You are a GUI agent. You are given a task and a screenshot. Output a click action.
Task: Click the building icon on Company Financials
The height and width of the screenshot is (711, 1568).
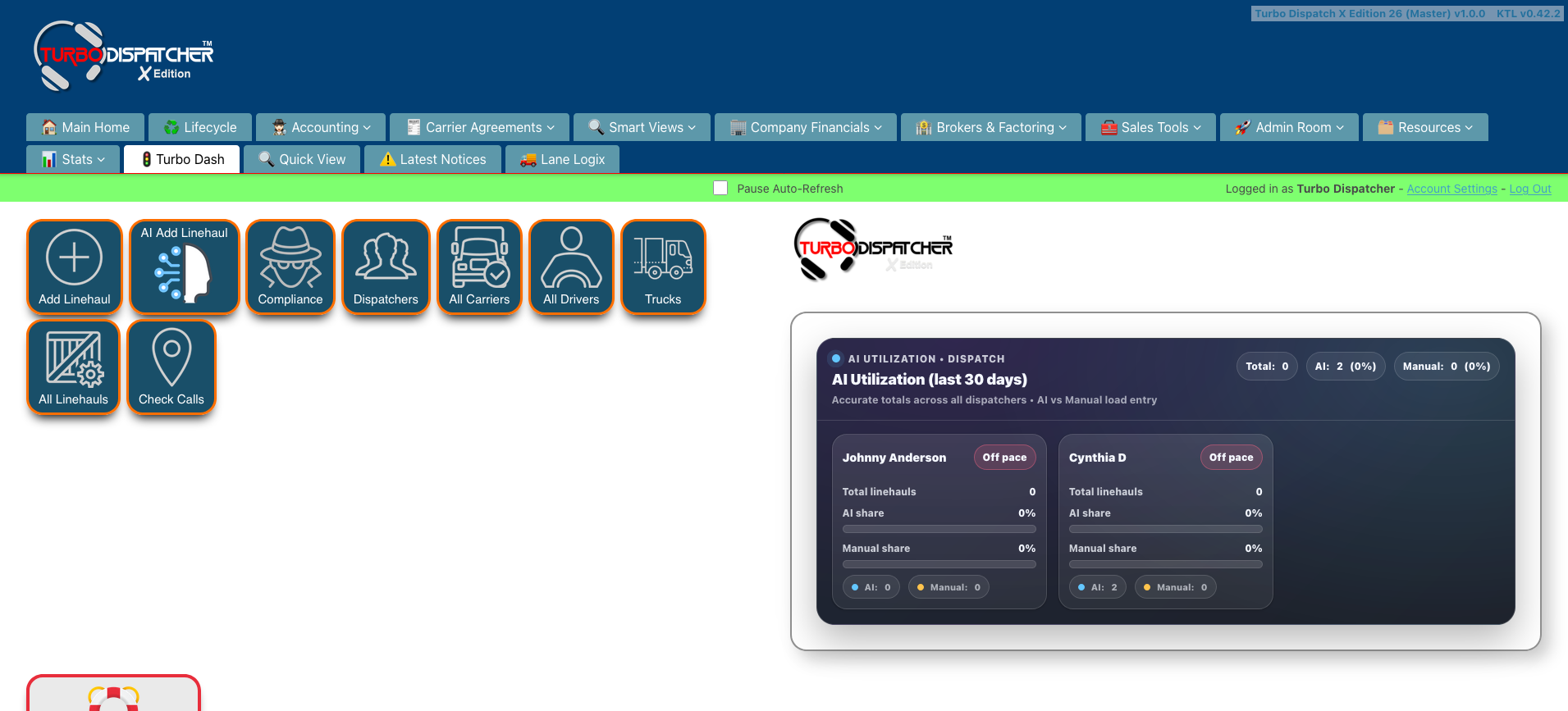click(738, 127)
